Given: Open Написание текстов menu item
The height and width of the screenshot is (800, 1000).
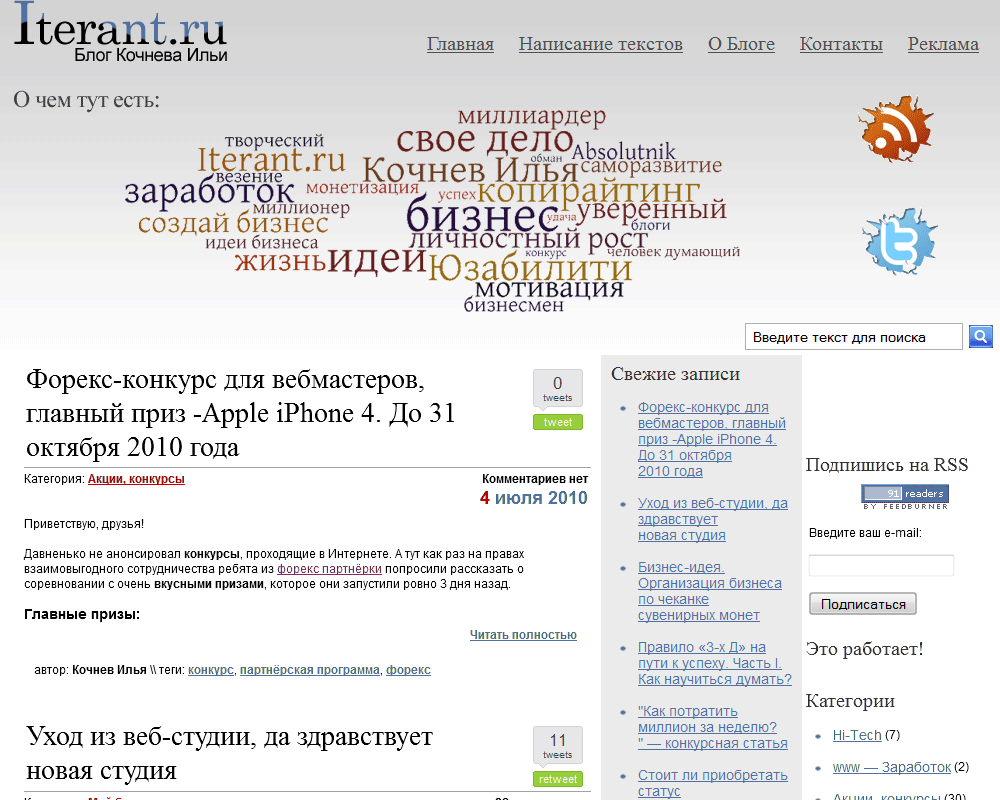Looking at the screenshot, I should [600, 44].
